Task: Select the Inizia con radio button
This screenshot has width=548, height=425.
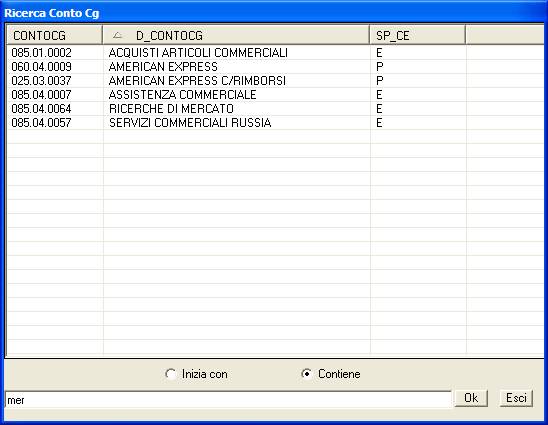Action: [171, 374]
